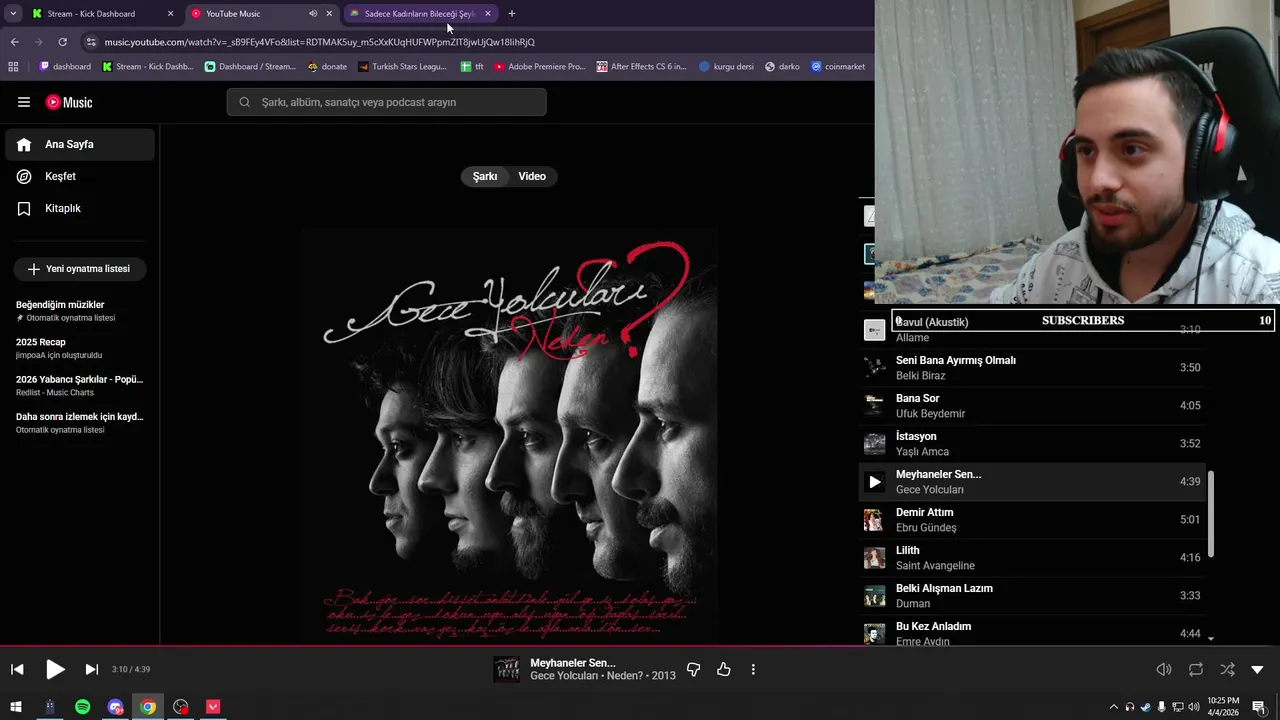Switch to the Şarkı view
The image size is (1280, 720).
click(x=485, y=176)
